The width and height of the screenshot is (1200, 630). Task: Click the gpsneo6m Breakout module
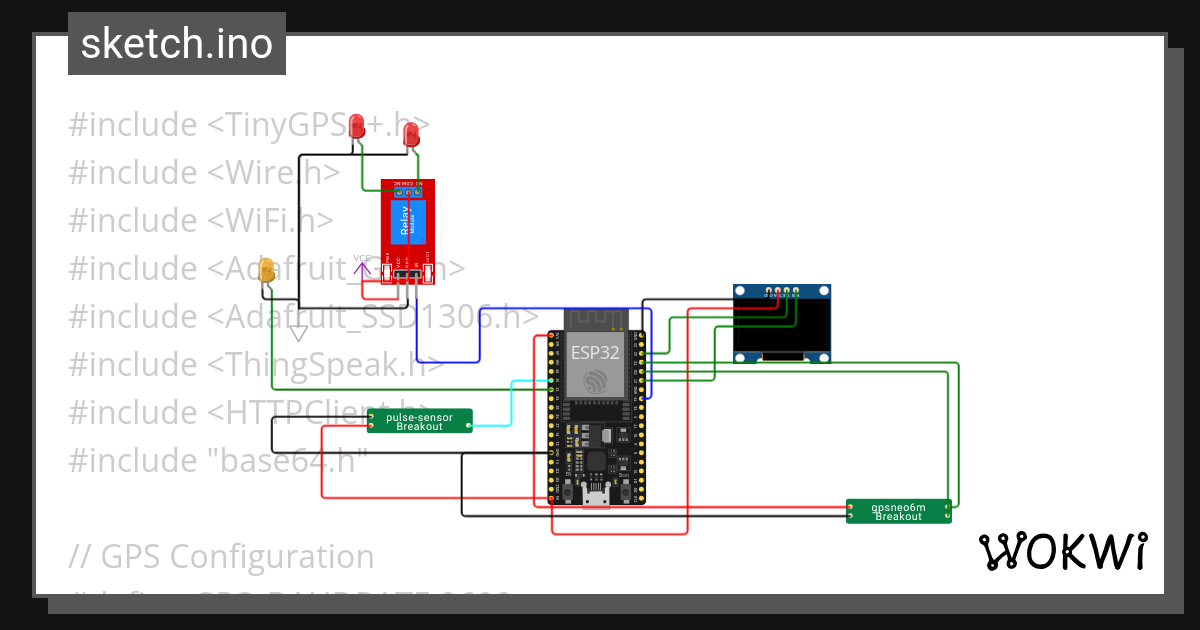899,511
